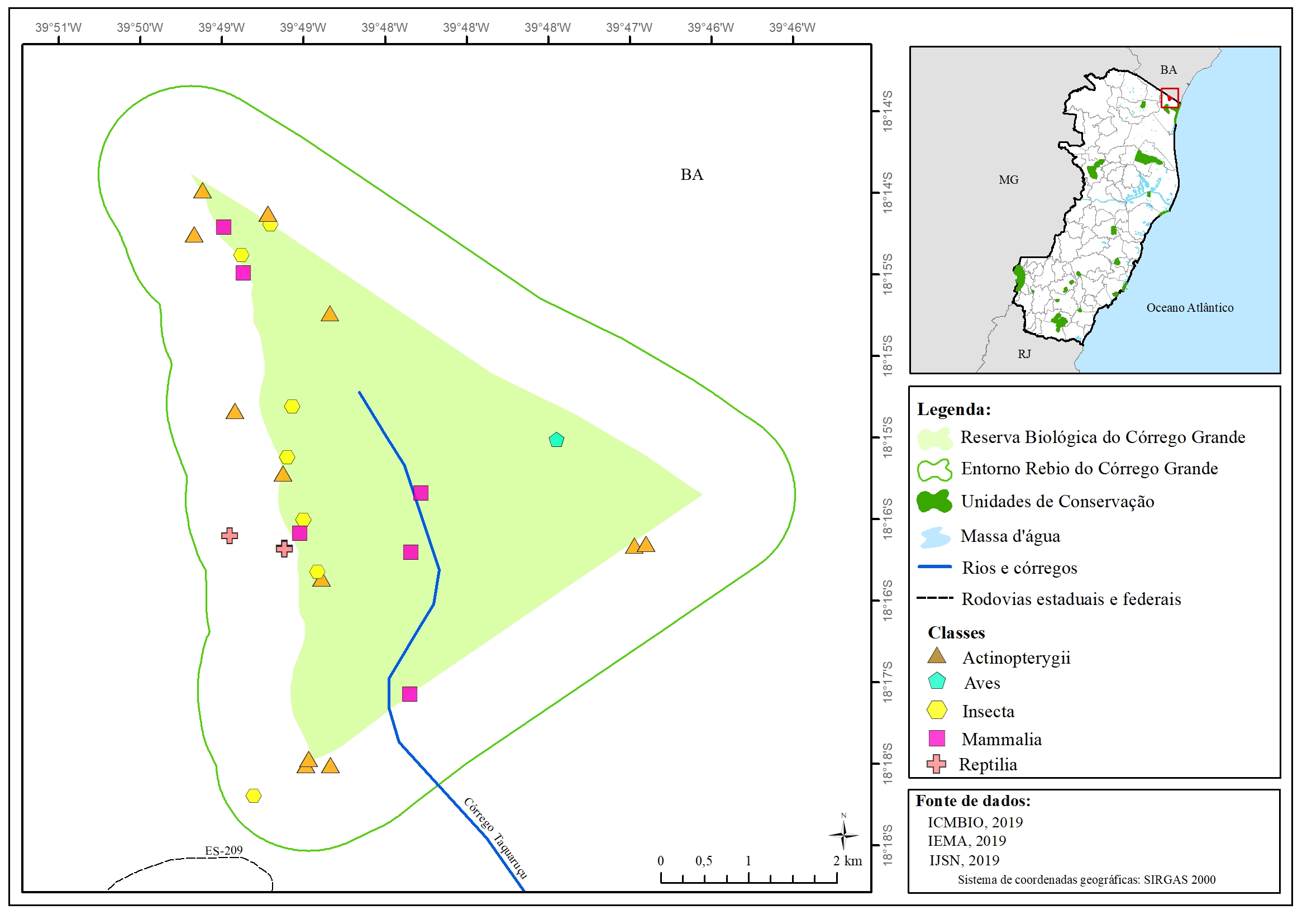Click the Rodovias estaduais dashed line symbol
This screenshot has height=924, width=1307.
pyautogui.click(x=934, y=598)
